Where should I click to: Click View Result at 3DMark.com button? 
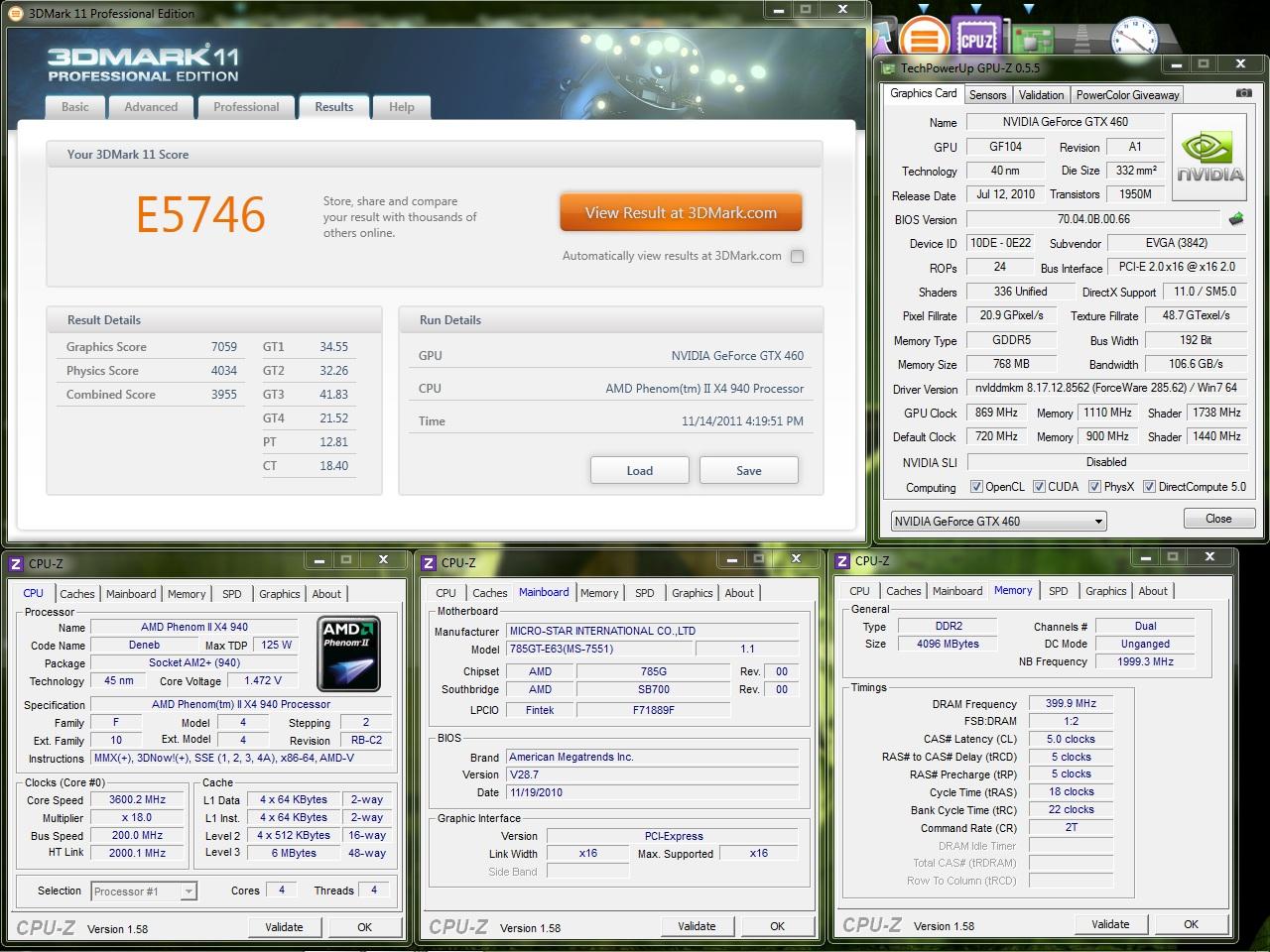tap(681, 212)
